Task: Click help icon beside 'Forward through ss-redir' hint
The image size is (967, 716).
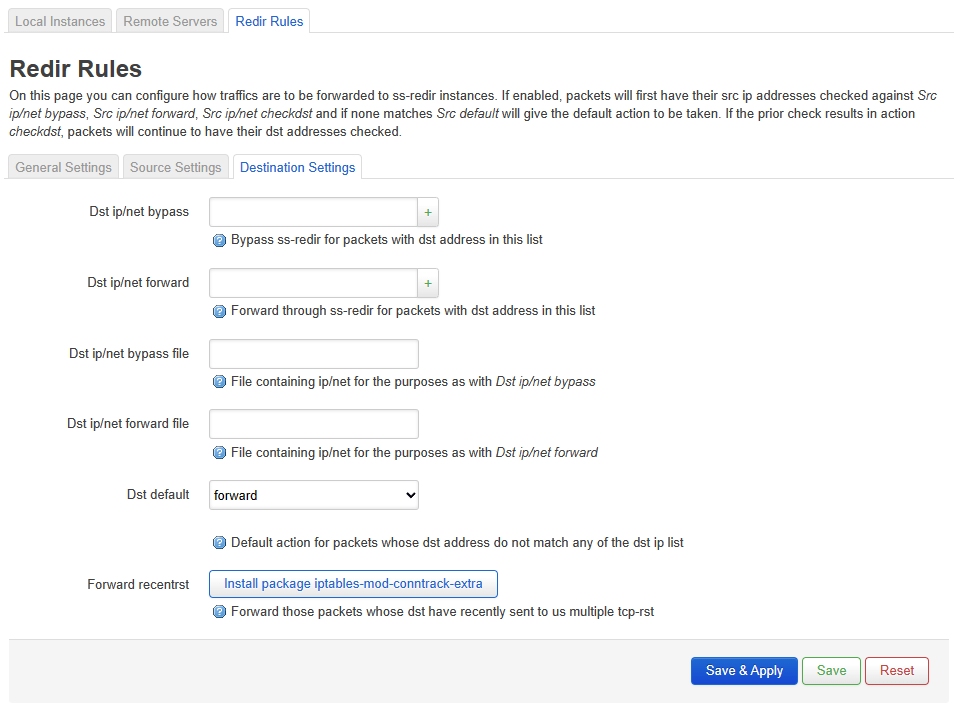Action: tap(220, 311)
